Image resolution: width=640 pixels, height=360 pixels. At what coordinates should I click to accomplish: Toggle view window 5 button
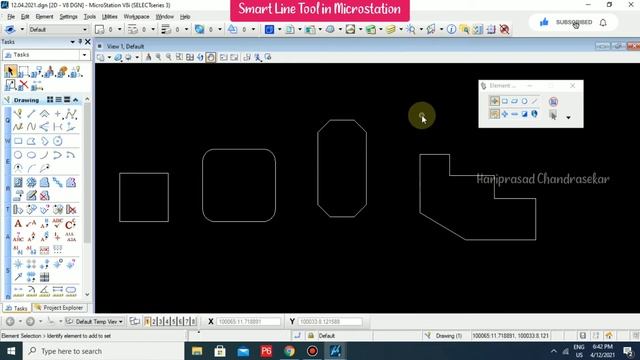click(174, 322)
